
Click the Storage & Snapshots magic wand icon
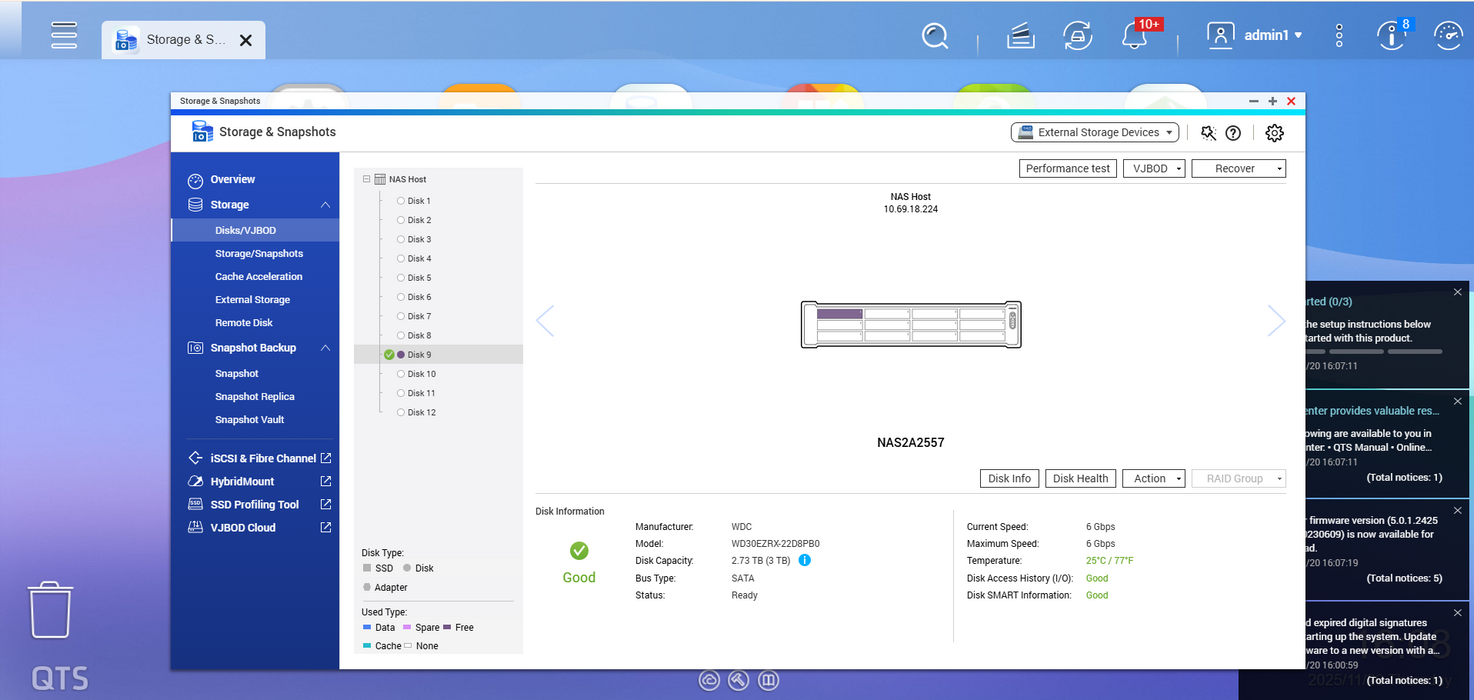pos(1208,132)
